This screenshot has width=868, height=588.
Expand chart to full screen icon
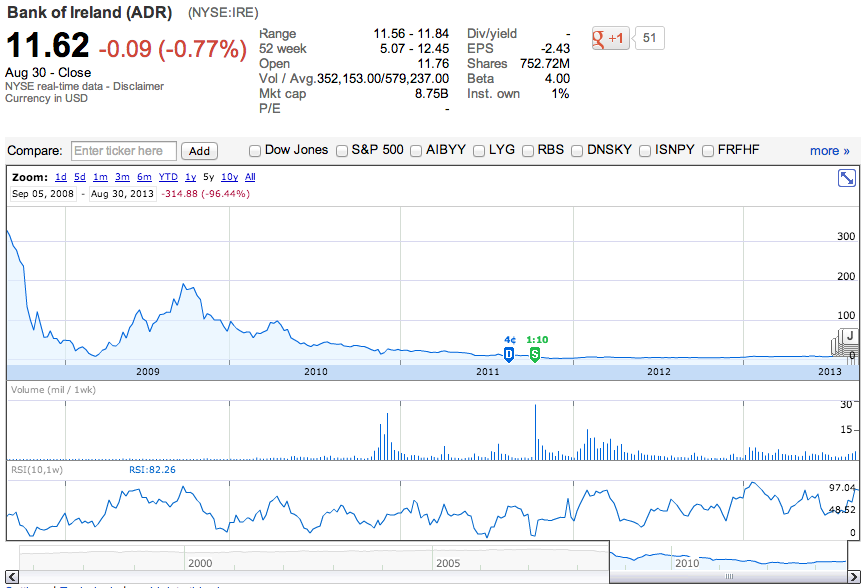click(846, 178)
